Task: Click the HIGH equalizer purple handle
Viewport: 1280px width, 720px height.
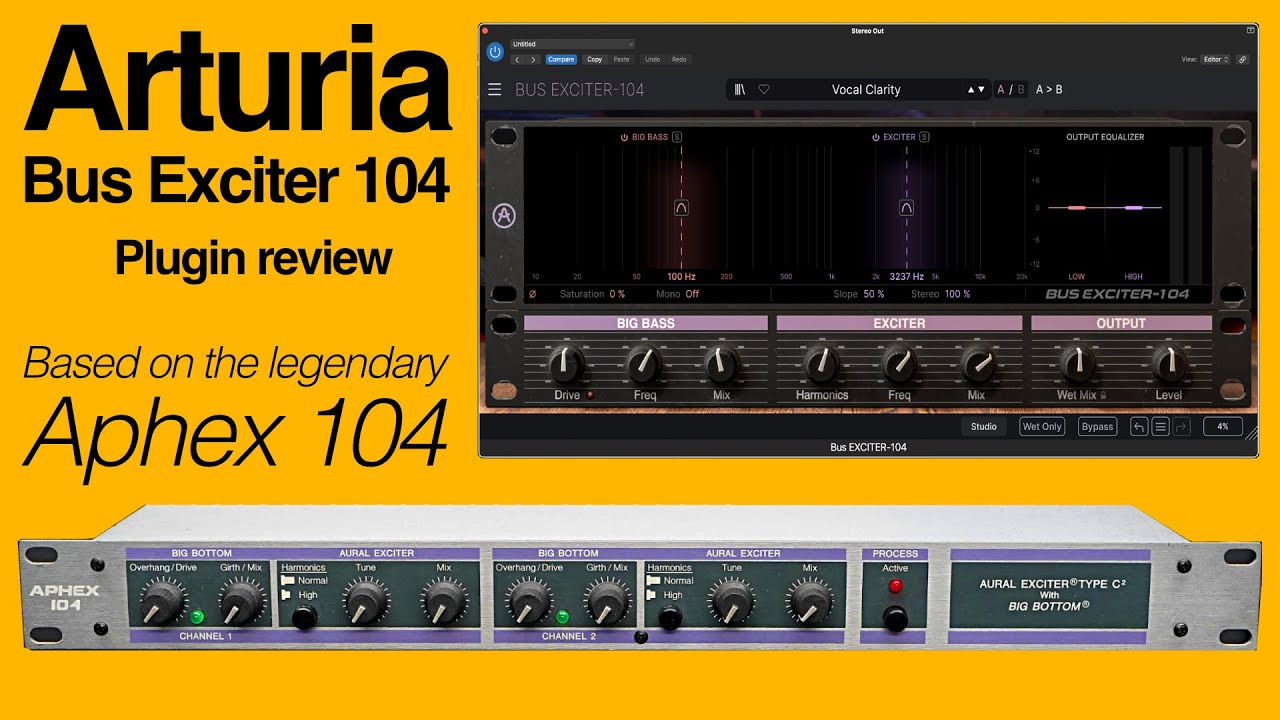Action: pyautogui.click(x=1133, y=208)
